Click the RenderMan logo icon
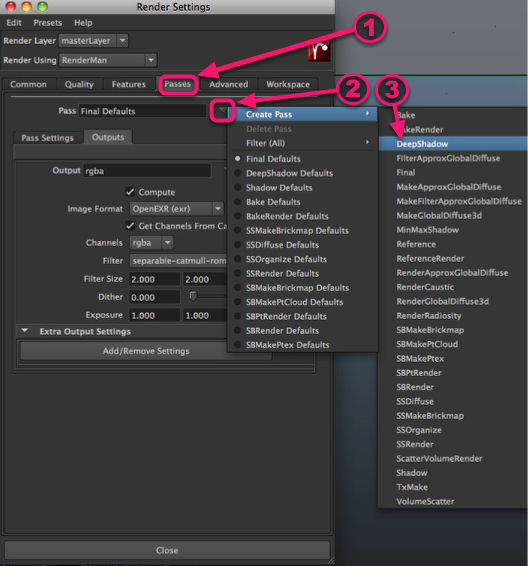This screenshot has width=528, height=566. coord(319,52)
